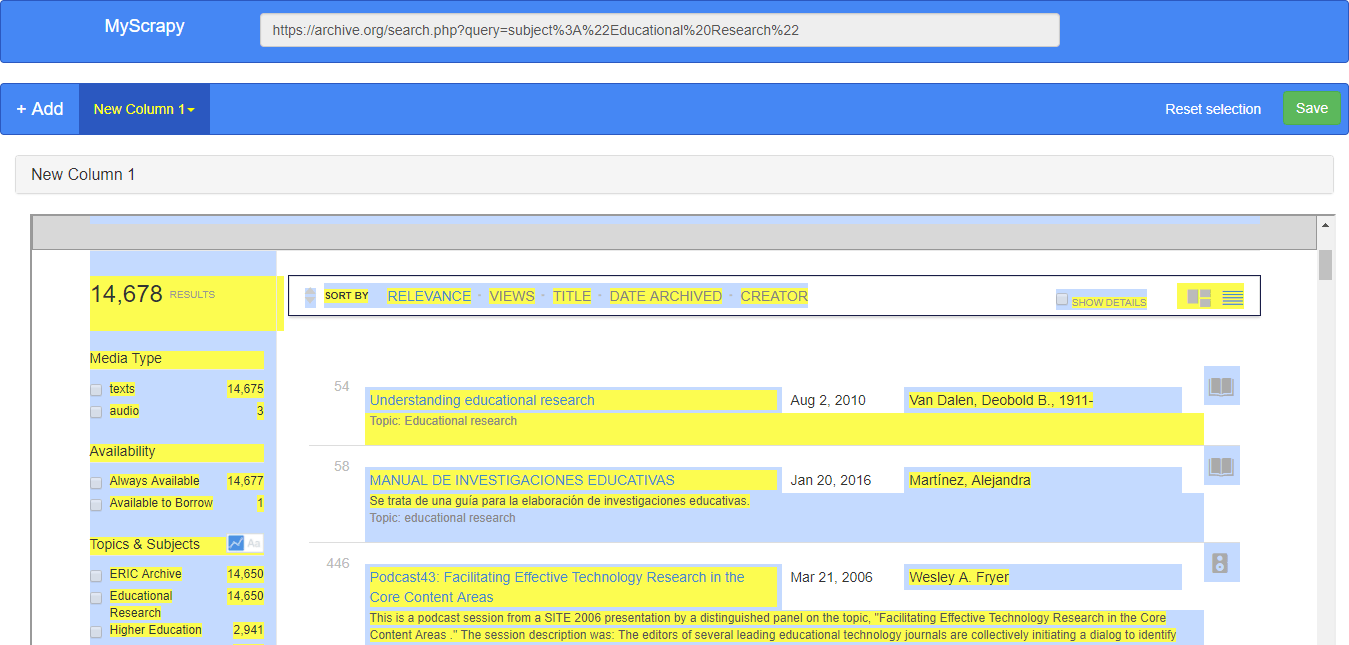Open the book icon for Understanding educational research
1349x645 pixels.
point(1221,385)
